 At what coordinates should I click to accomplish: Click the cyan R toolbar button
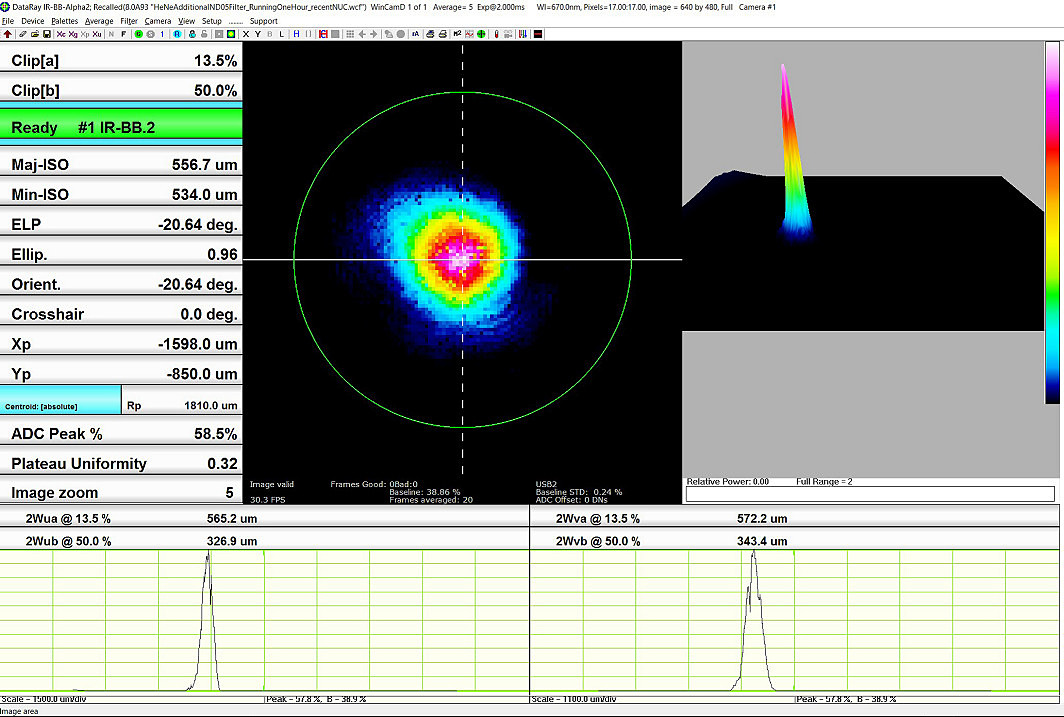tap(177, 34)
